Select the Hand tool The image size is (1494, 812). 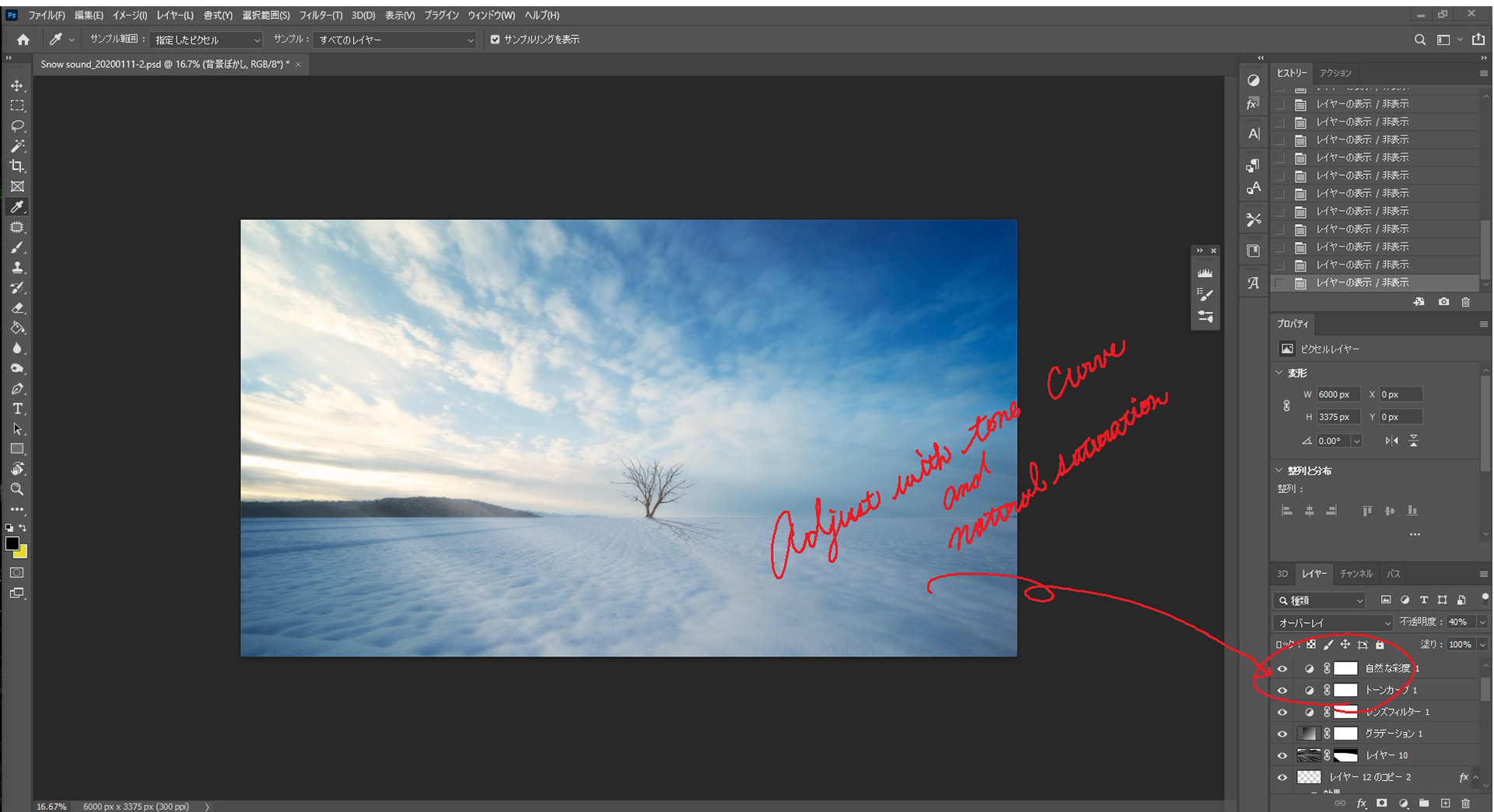point(17,469)
